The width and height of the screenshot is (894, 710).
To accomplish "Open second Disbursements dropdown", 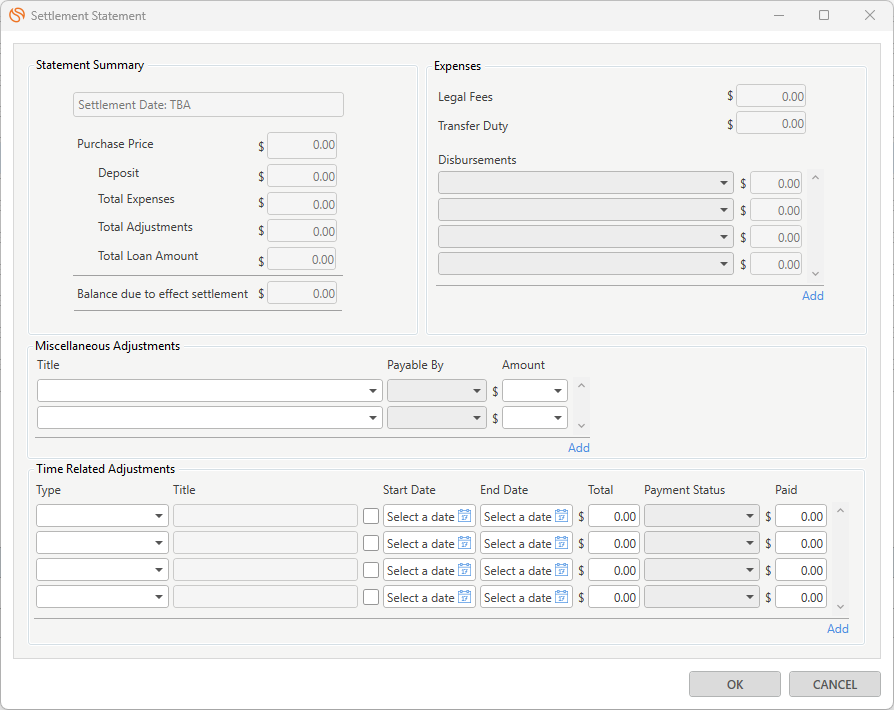I will (586, 210).
